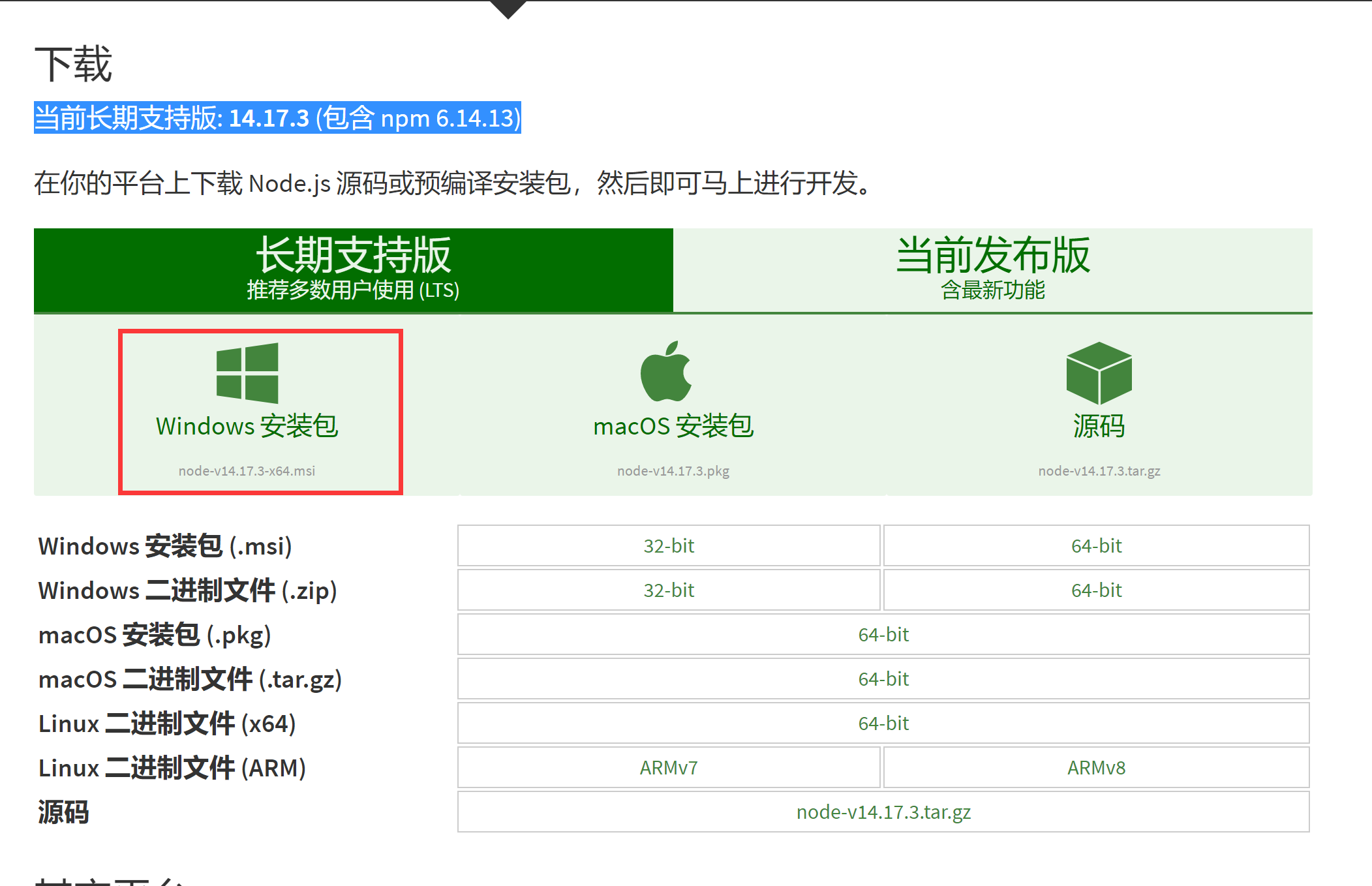
Task: Click node-v14.17.3.tar.gz in the 源码 row
Action: pyautogui.click(x=883, y=812)
